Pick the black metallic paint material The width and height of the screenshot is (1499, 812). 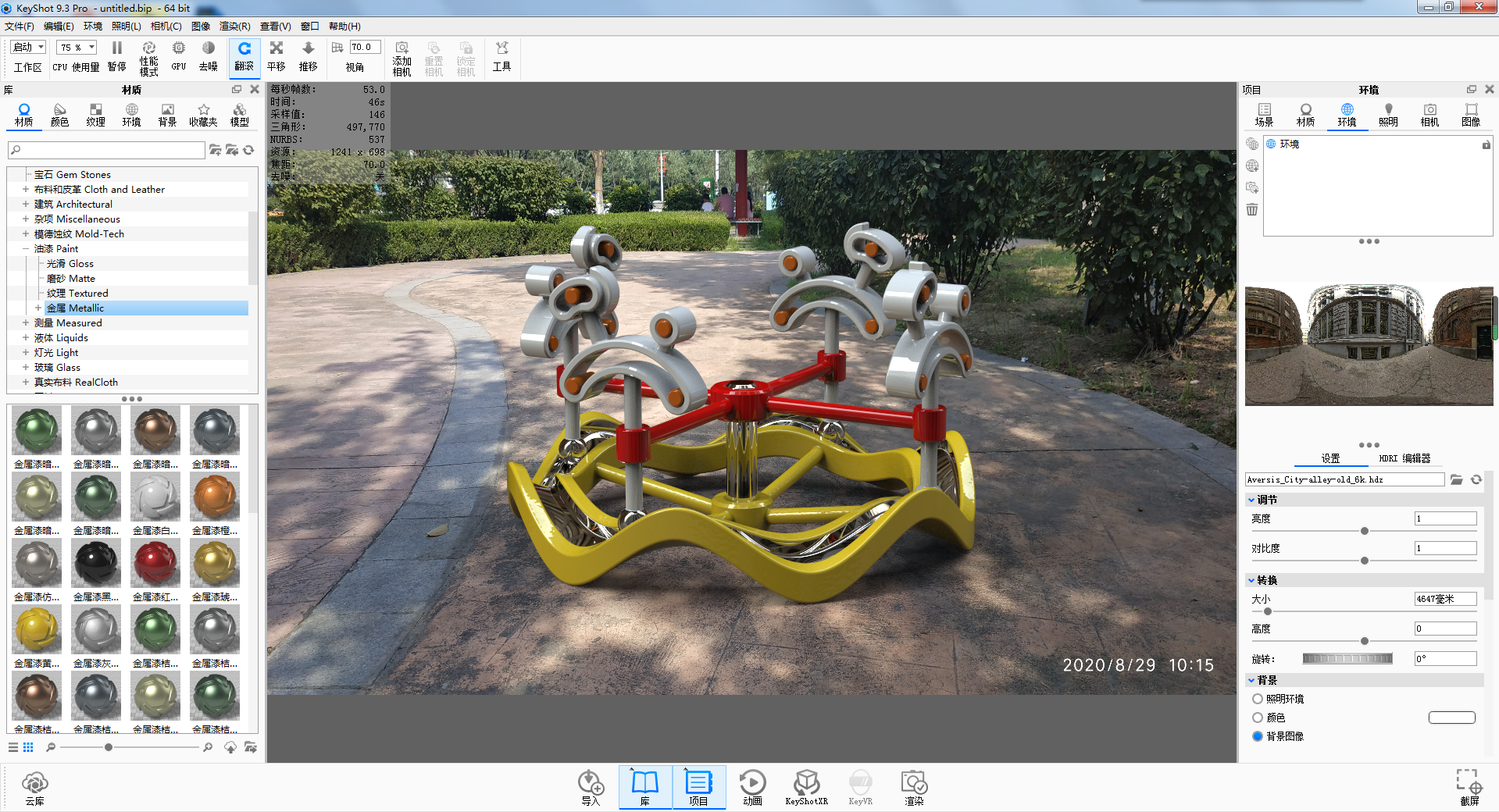point(96,563)
